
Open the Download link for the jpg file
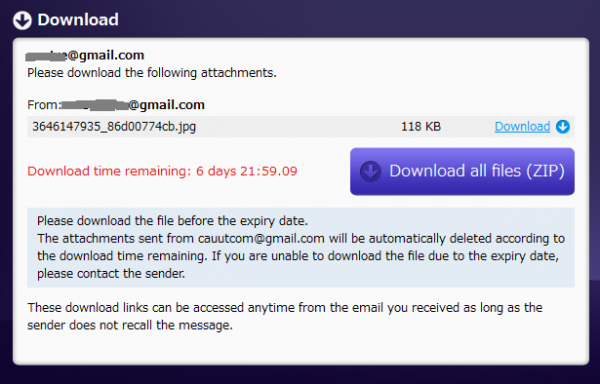tap(522, 127)
